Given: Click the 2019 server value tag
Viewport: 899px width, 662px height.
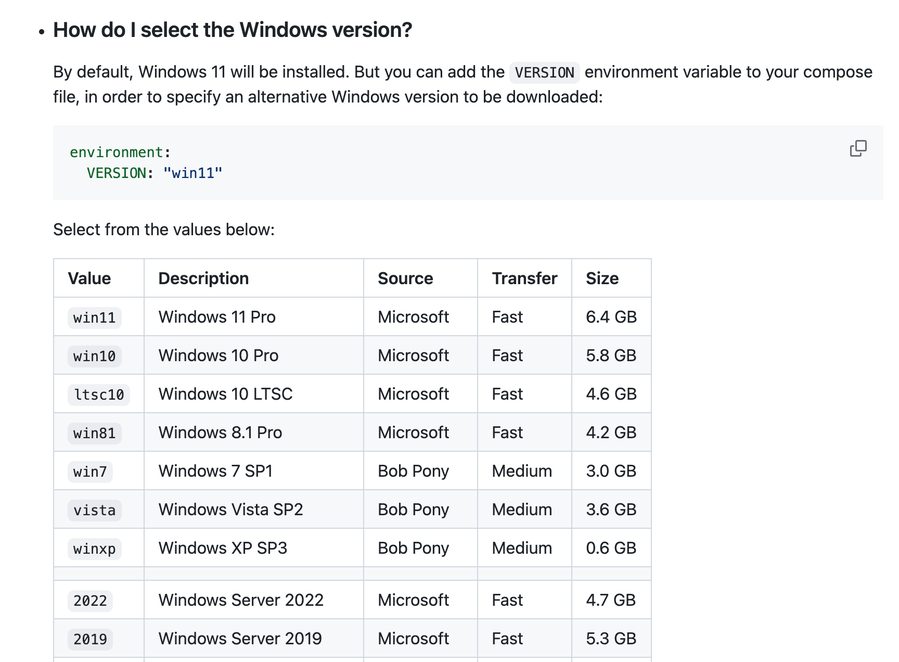Looking at the screenshot, I should [x=90, y=639].
